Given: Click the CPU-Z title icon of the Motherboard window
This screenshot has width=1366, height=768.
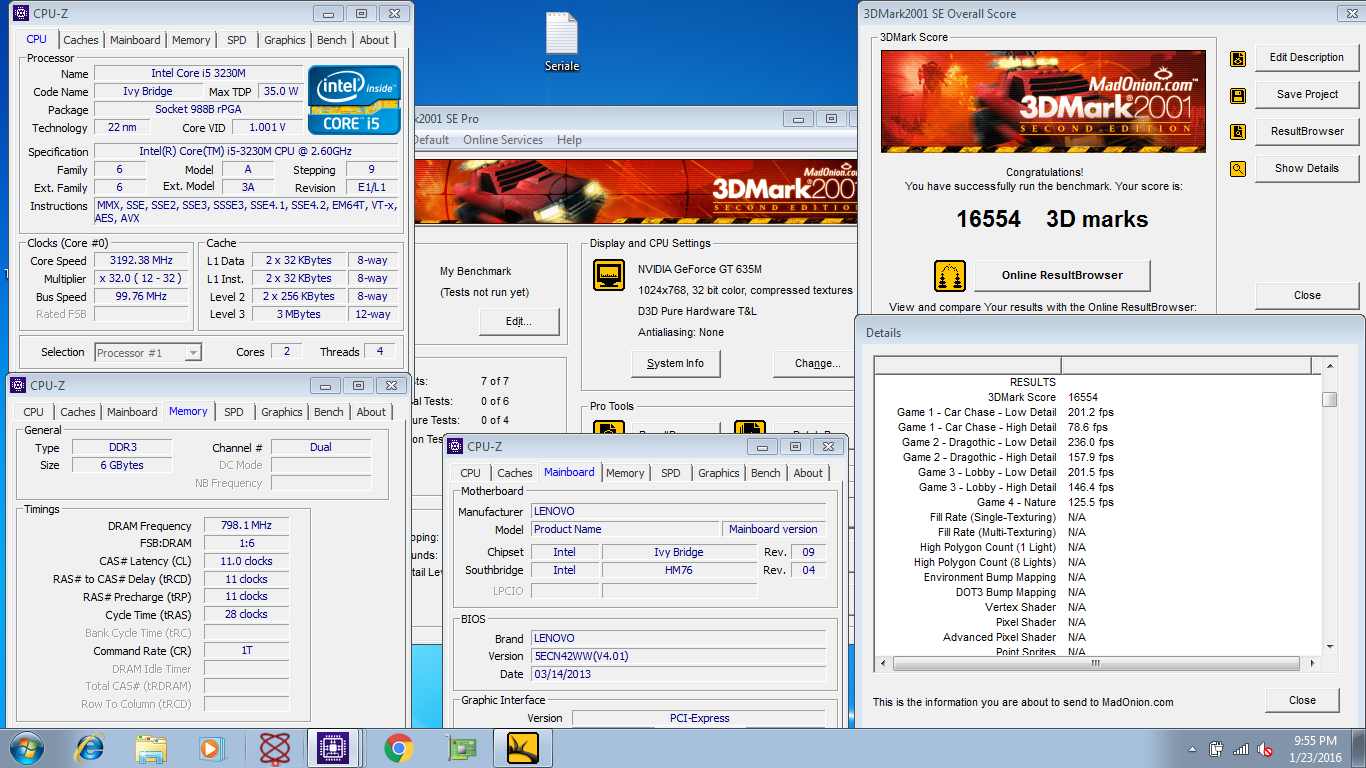Looking at the screenshot, I should click(454, 446).
